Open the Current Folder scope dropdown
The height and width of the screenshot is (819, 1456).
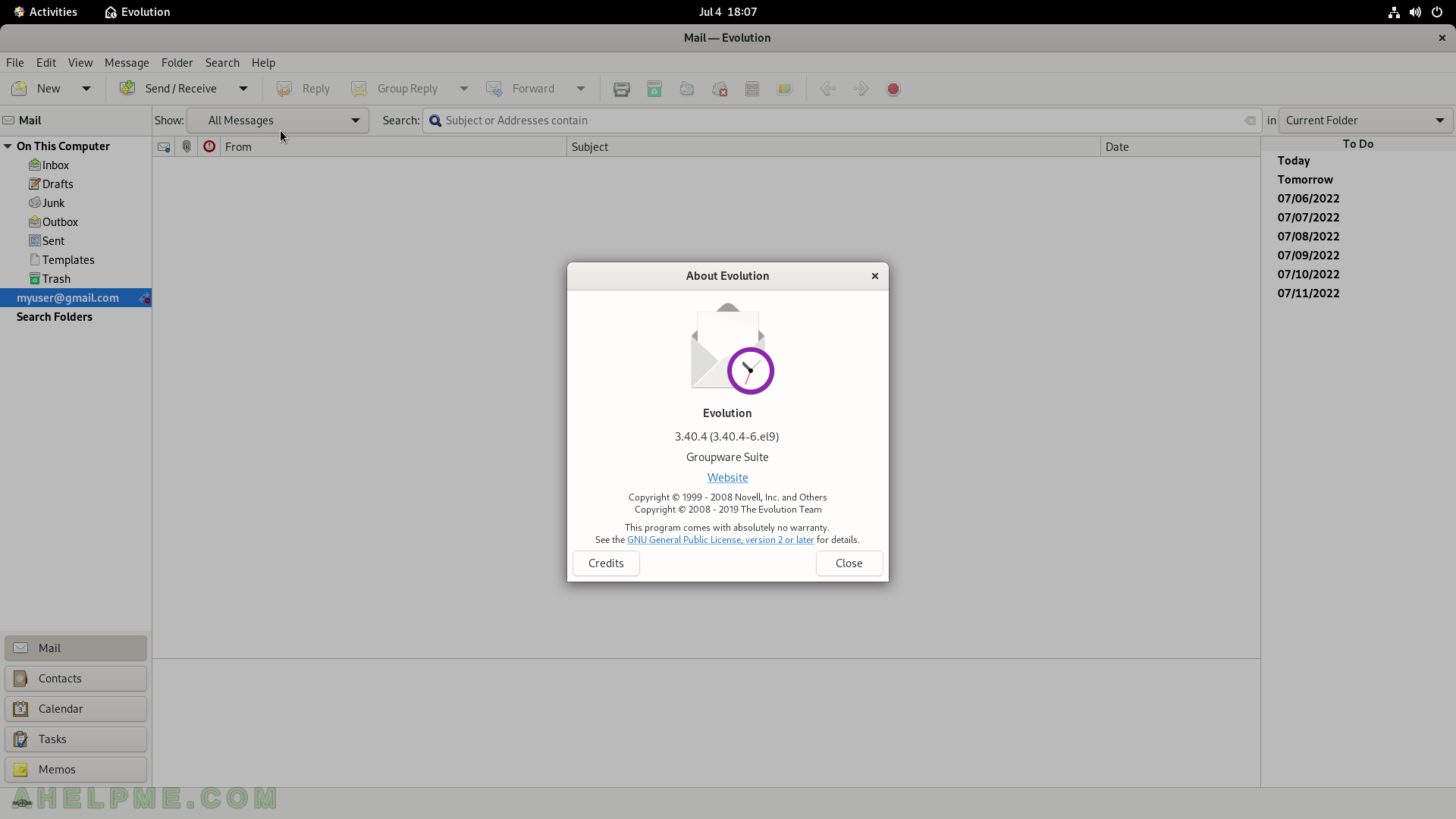tap(1366, 121)
